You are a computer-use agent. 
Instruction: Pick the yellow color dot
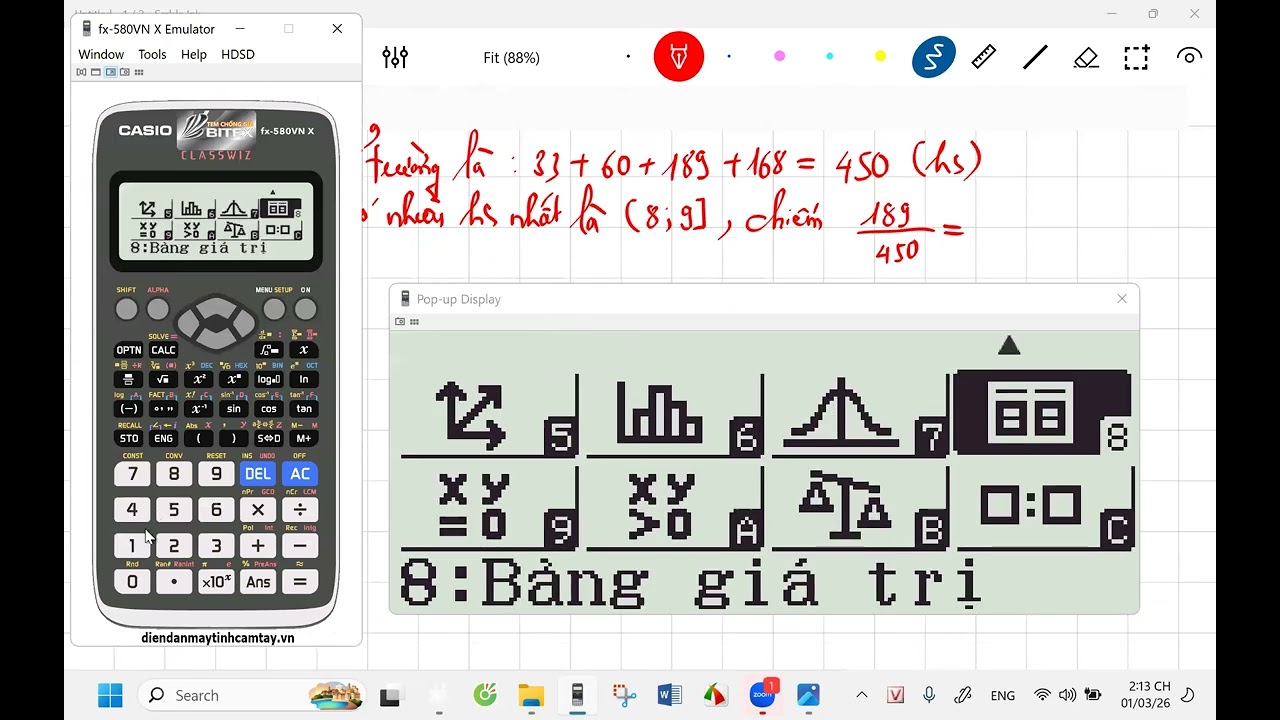pos(880,56)
